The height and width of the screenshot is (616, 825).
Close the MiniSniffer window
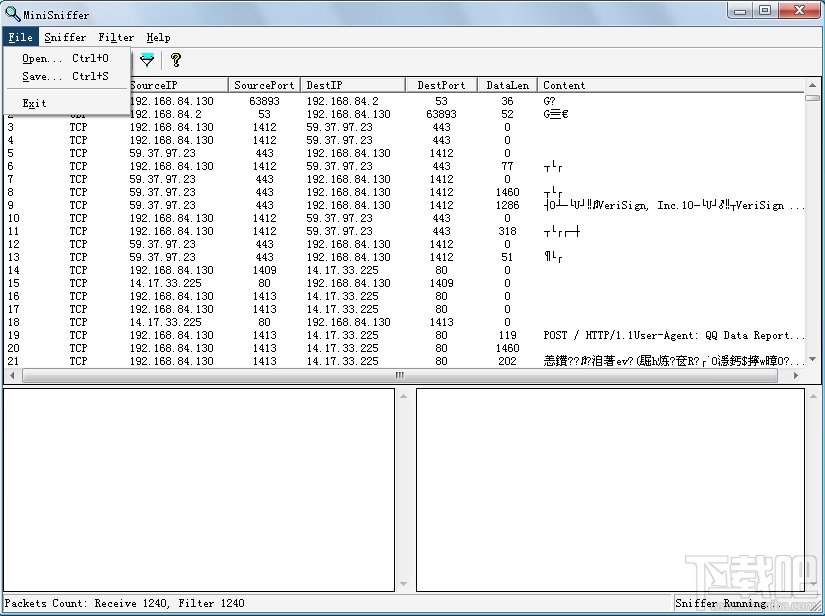799,11
